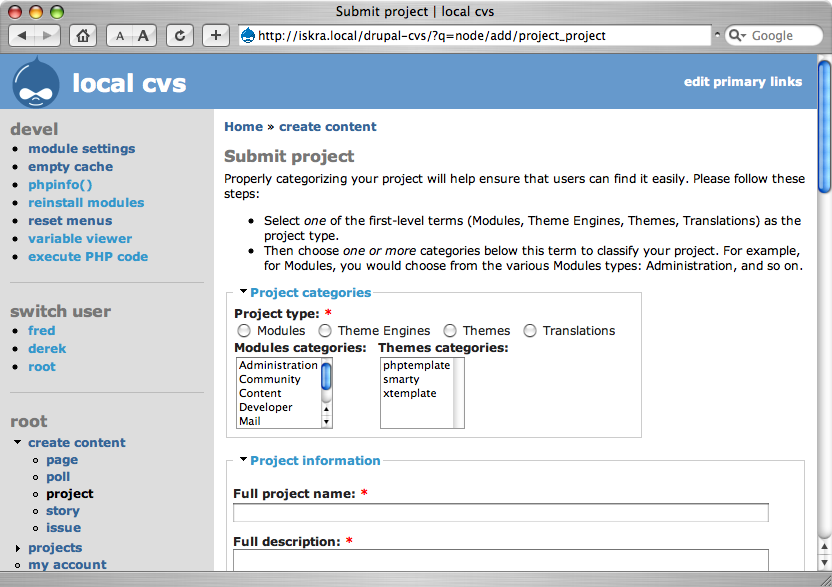Click the edit primary links link
The image size is (832, 587).
pos(743,82)
